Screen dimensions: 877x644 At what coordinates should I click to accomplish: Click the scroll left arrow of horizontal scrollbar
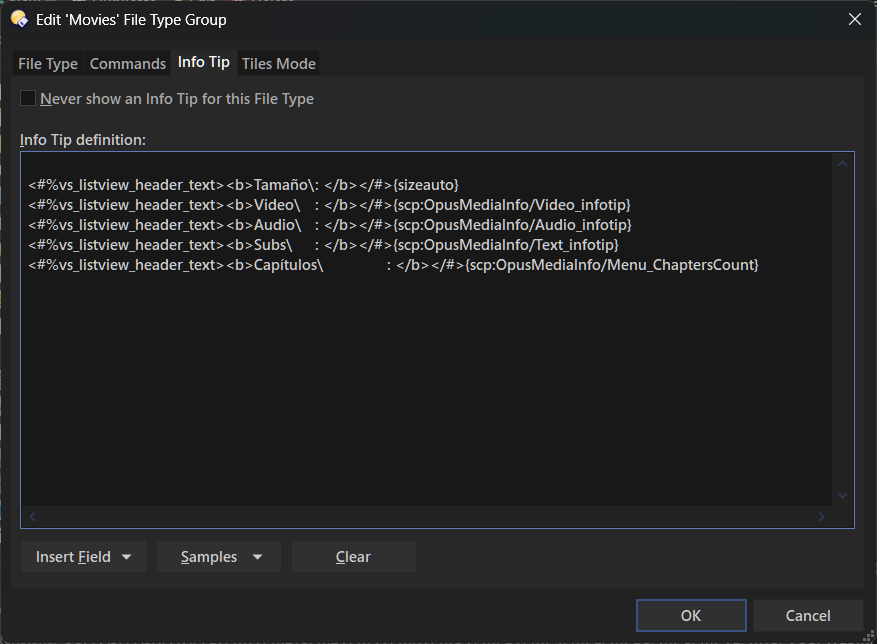(32, 517)
